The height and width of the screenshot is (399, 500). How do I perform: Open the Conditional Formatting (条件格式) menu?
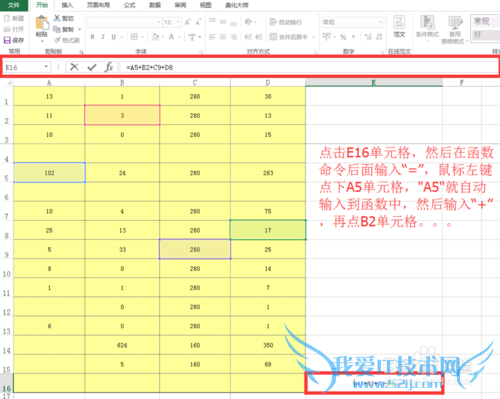tap(427, 28)
